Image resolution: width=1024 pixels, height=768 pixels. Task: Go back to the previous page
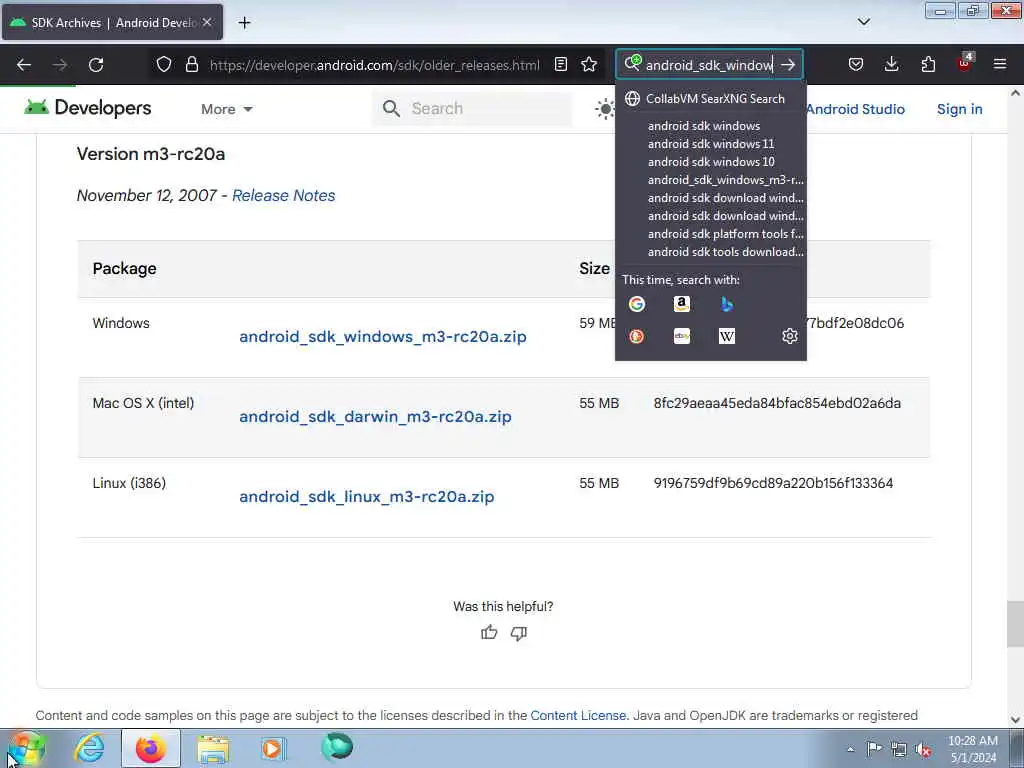click(24, 65)
